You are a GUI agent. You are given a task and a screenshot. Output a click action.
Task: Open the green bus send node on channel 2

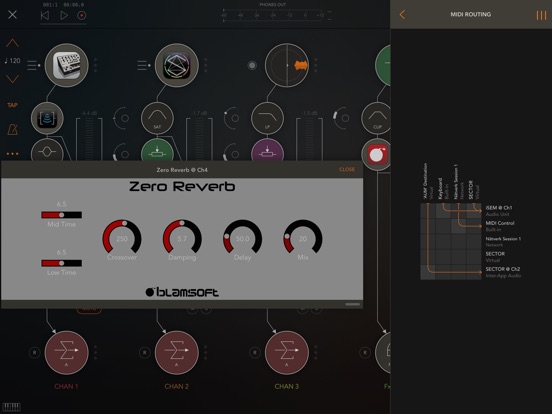pos(157,150)
